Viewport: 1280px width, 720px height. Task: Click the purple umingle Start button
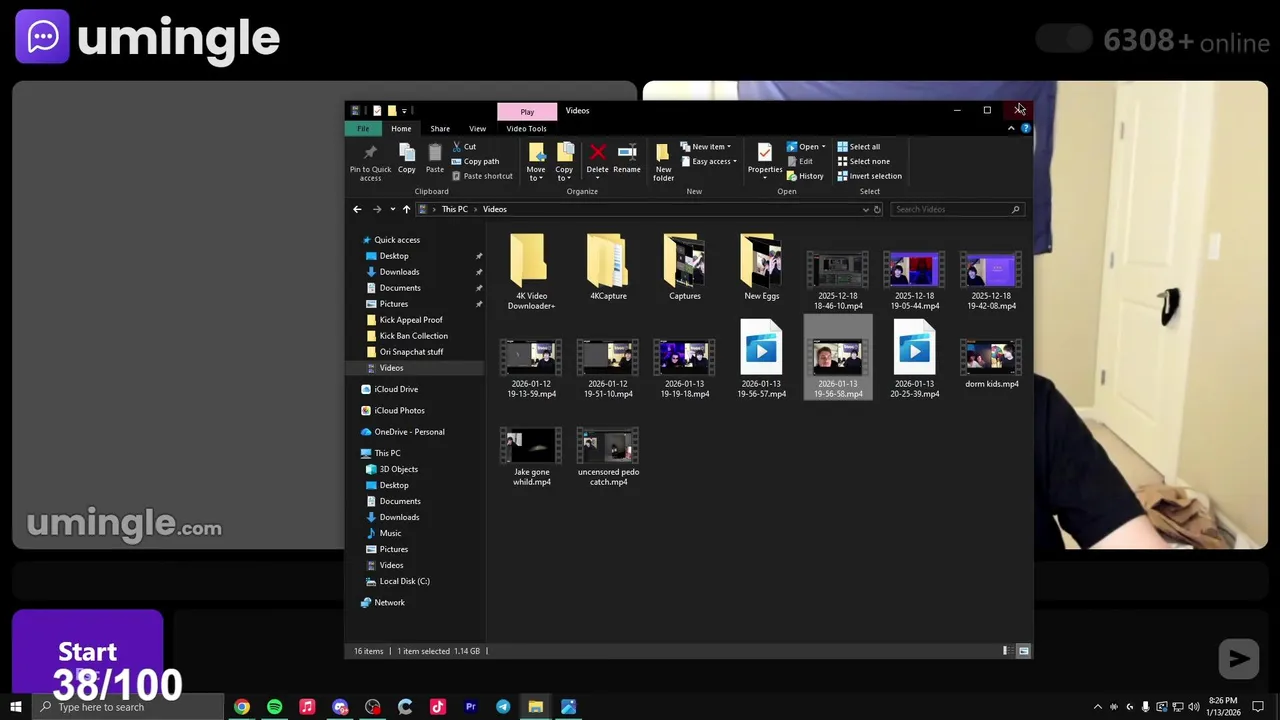(x=87, y=652)
